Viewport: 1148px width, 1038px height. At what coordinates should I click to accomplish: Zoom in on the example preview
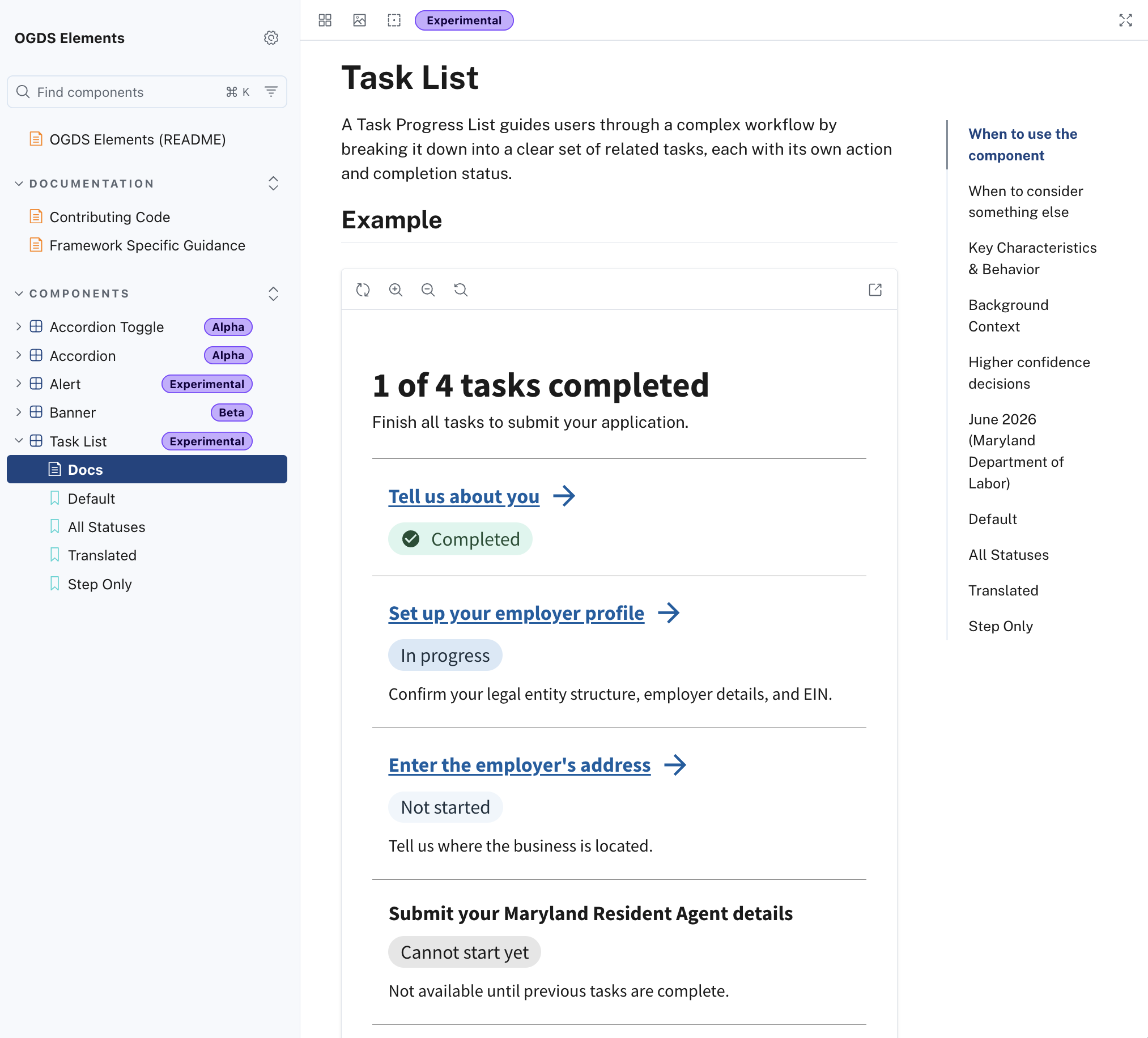pyautogui.click(x=396, y=290)
